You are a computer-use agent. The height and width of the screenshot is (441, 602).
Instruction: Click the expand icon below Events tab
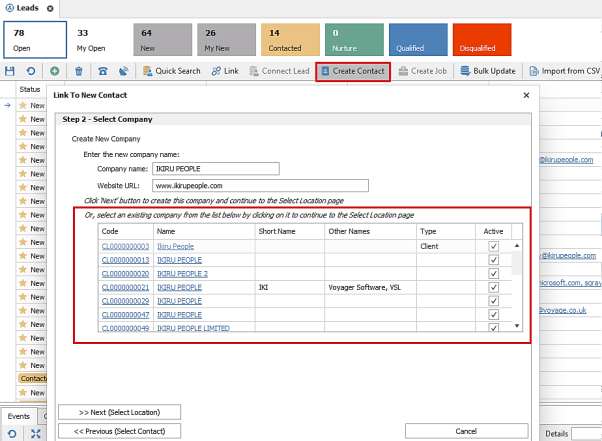click(x=36, y=434)
